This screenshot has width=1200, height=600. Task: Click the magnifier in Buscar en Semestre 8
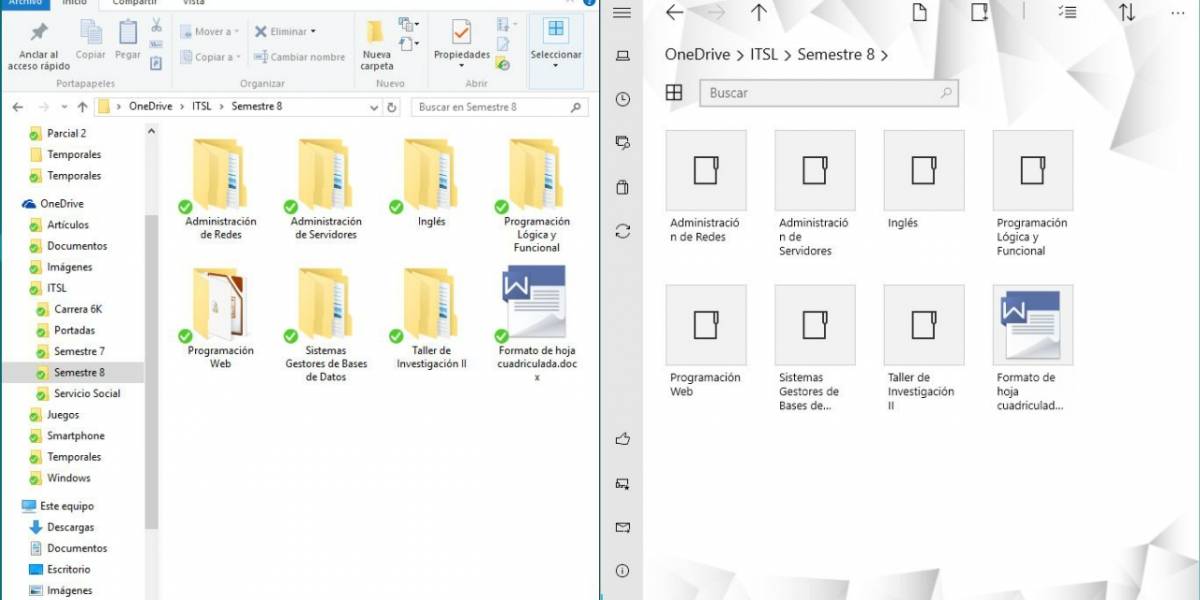click(x=574, y=107)
